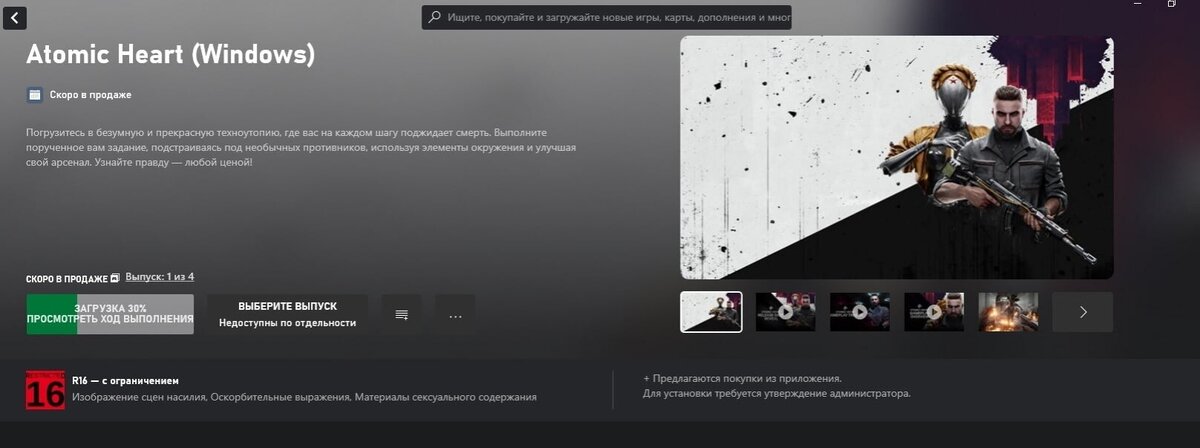This screenshot has width=1200, height=448.
Task: Play the fourth video thumbnail
Action: click(x=934, y=312)
